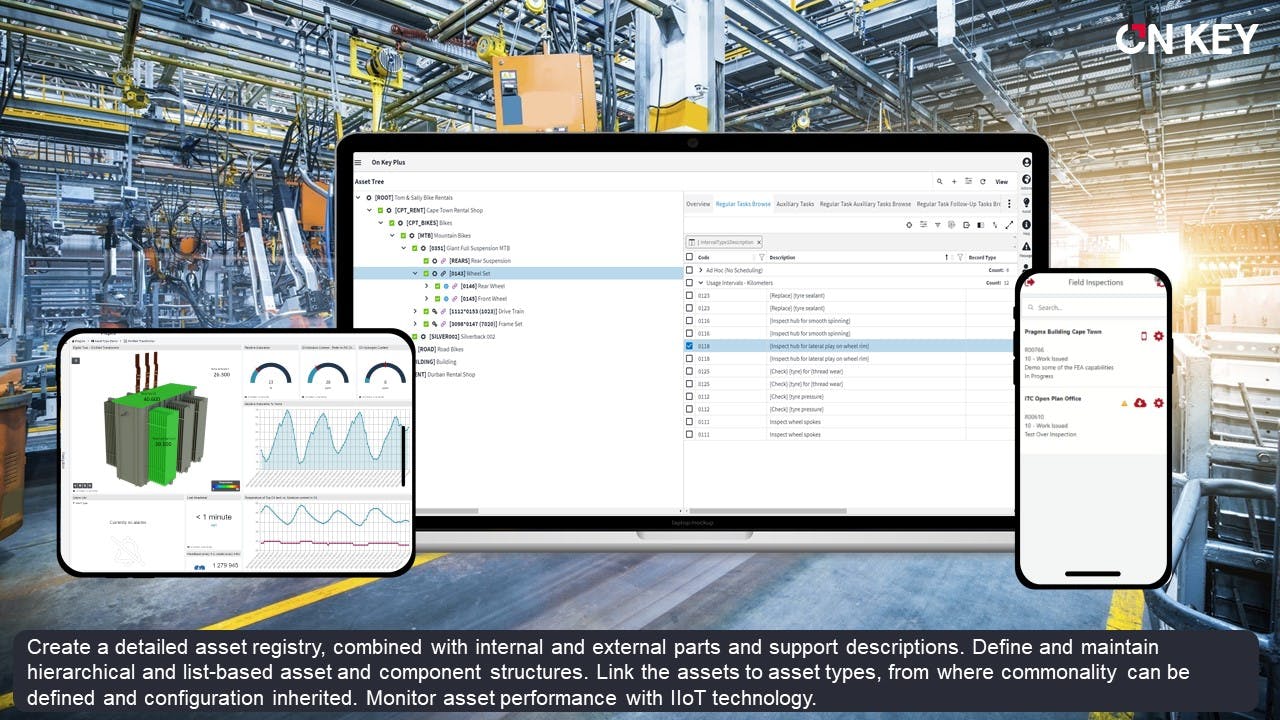Open settings gear for Pragma Building Cape Town

click(1159, 336)
